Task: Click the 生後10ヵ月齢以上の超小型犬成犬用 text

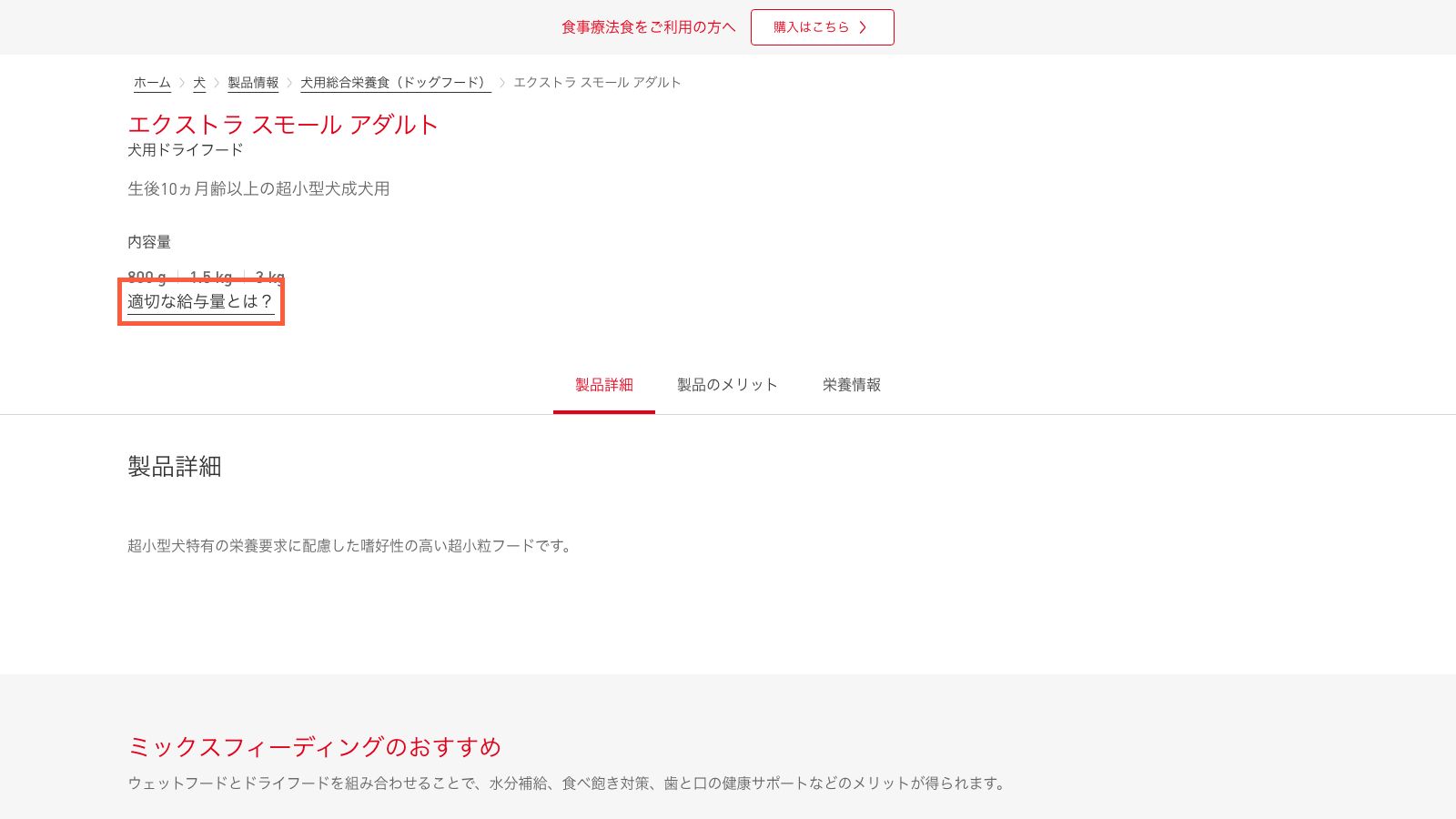Action: 258,189
